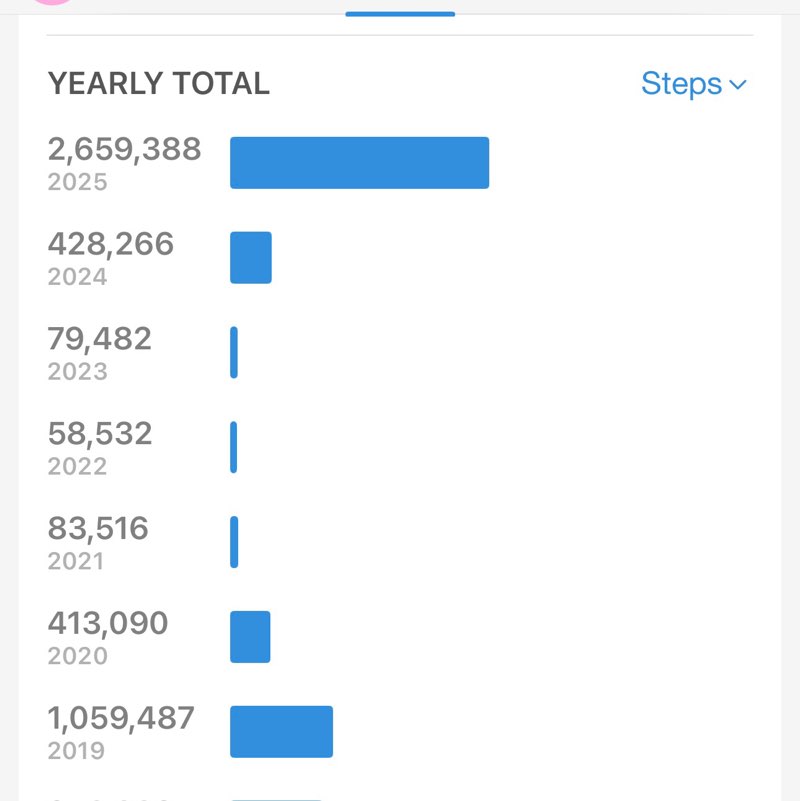This screenshot has width=800, height=801.
Task: Click the 2019 steps bar
Action: (281, 732)
